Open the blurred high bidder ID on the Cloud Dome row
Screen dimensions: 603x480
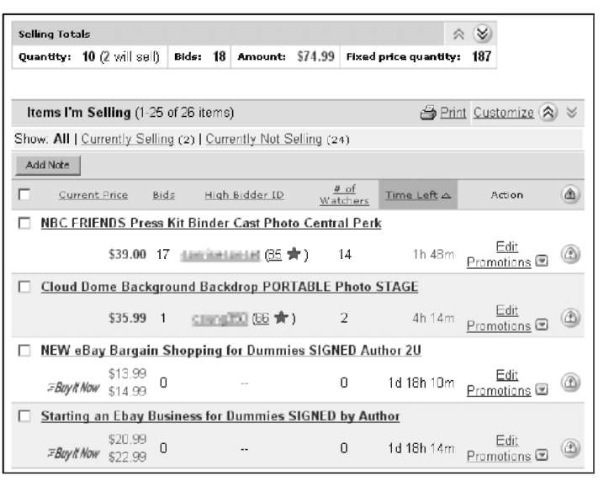(219, 319)
